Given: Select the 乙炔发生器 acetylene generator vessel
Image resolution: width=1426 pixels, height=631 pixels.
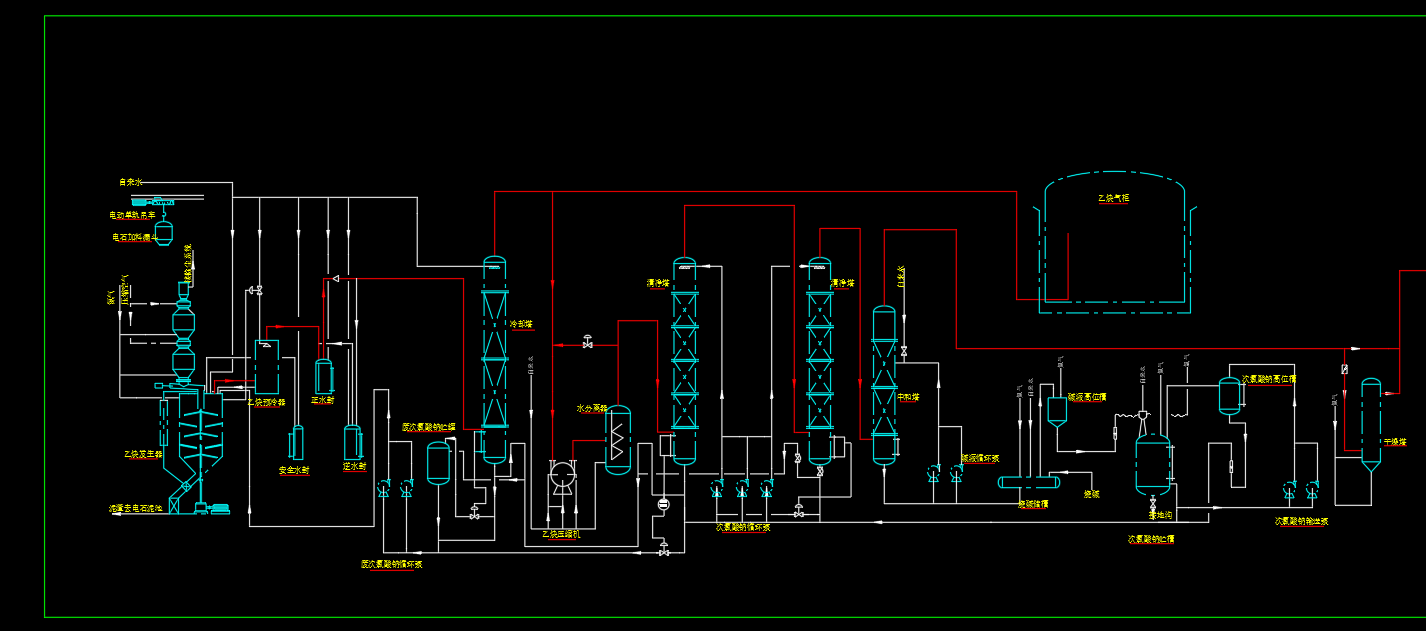Looking at the screenshot, I should [194, 450].
